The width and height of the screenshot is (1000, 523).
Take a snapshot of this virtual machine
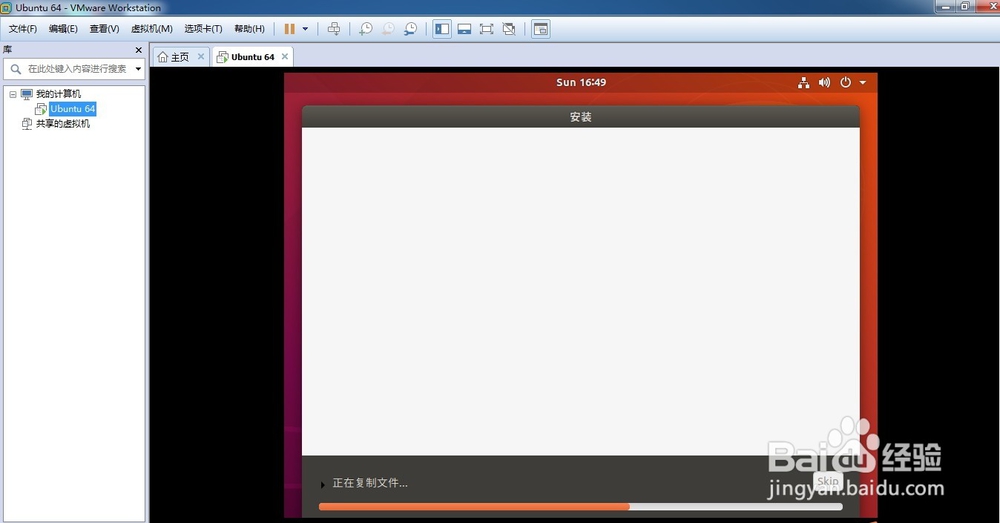click(365, 29)
